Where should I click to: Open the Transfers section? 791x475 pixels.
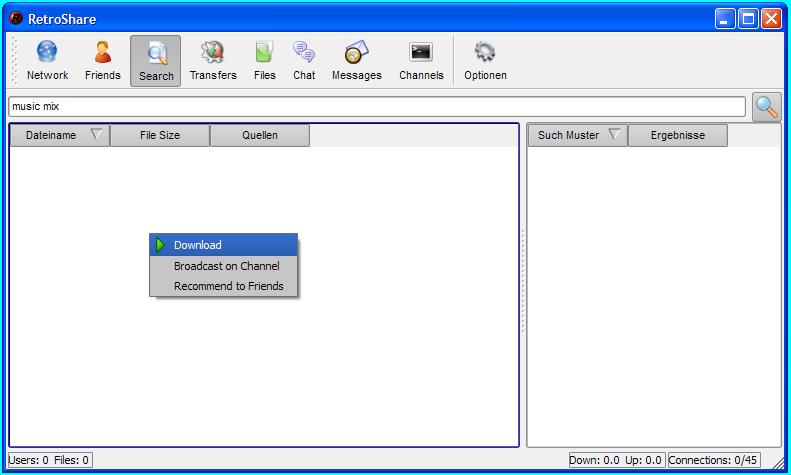213,61
